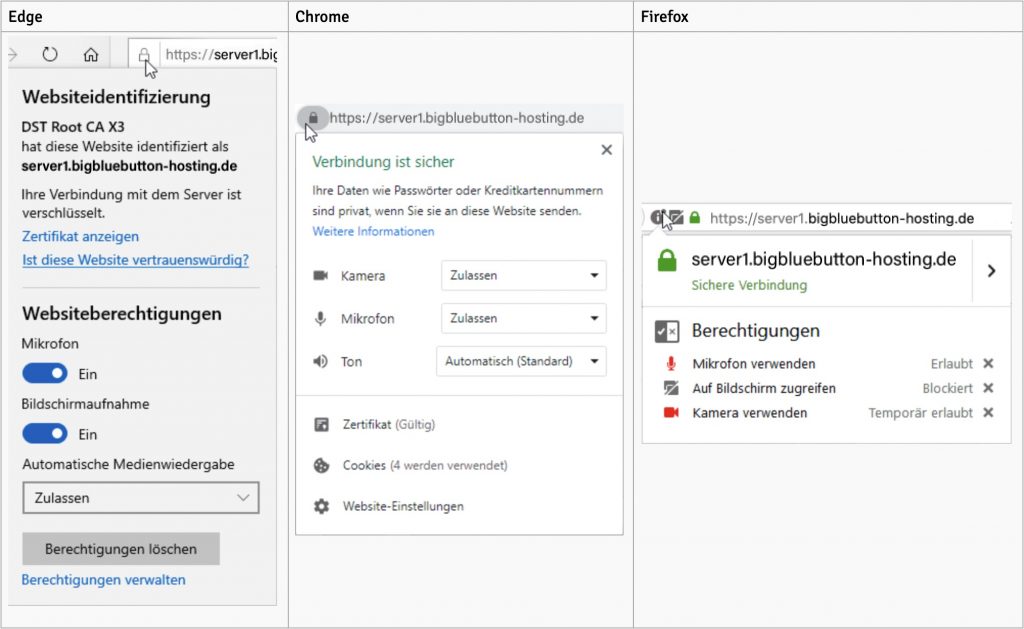Viewport: 1024px width, 629px height.
Task: Open the Chrome Ton dropdown
Action: 521,361
